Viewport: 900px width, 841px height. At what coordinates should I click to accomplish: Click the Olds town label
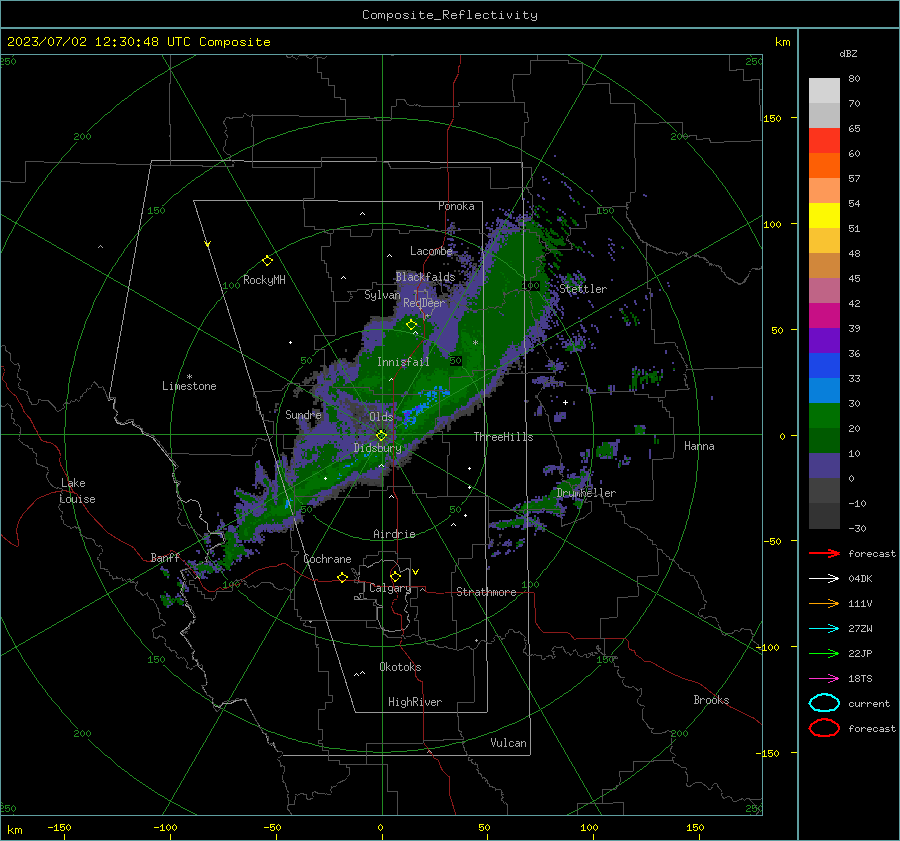click(381, 417)
